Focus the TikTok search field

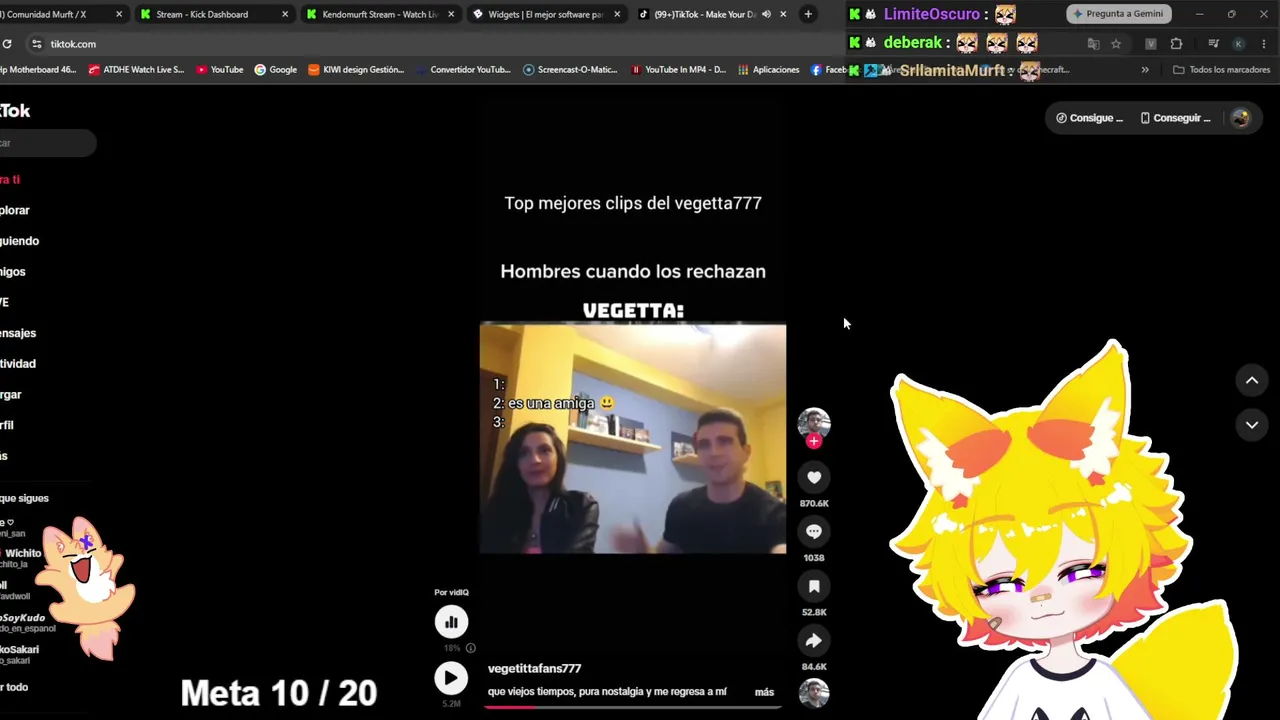(x=47, y=143)
